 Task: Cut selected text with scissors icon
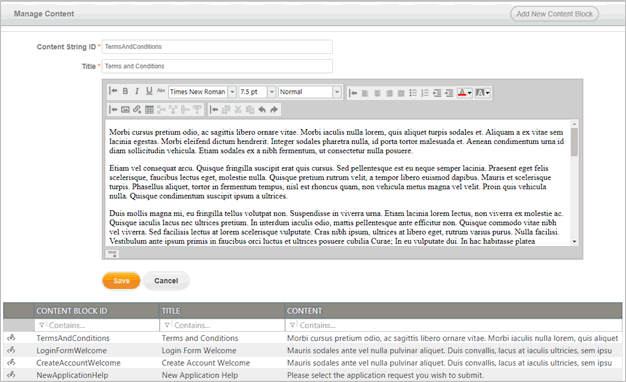[x=238, y=109]
